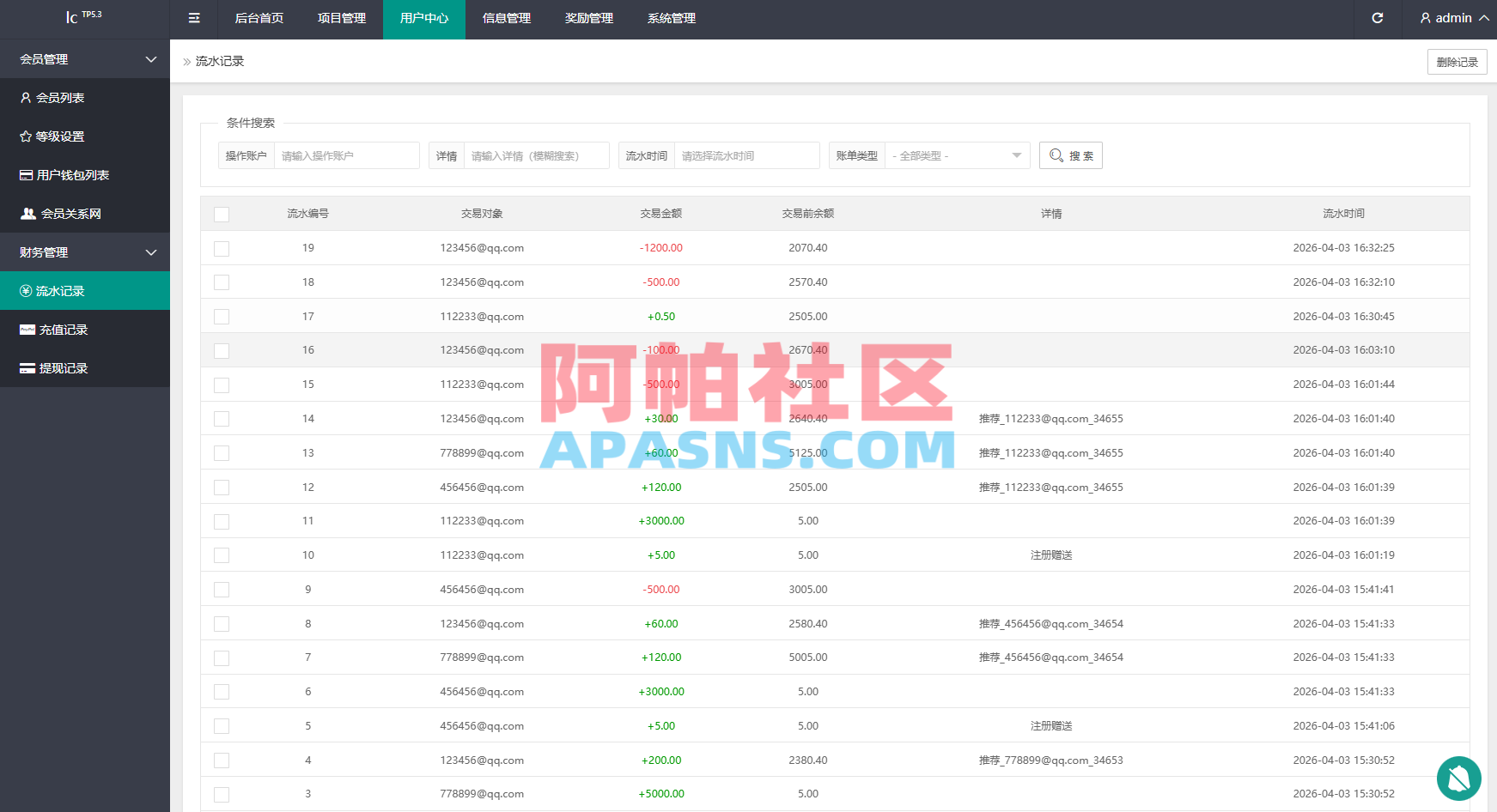Check the box for record 19
Screen dimensions: 1497x812
(x=222, y=248)
